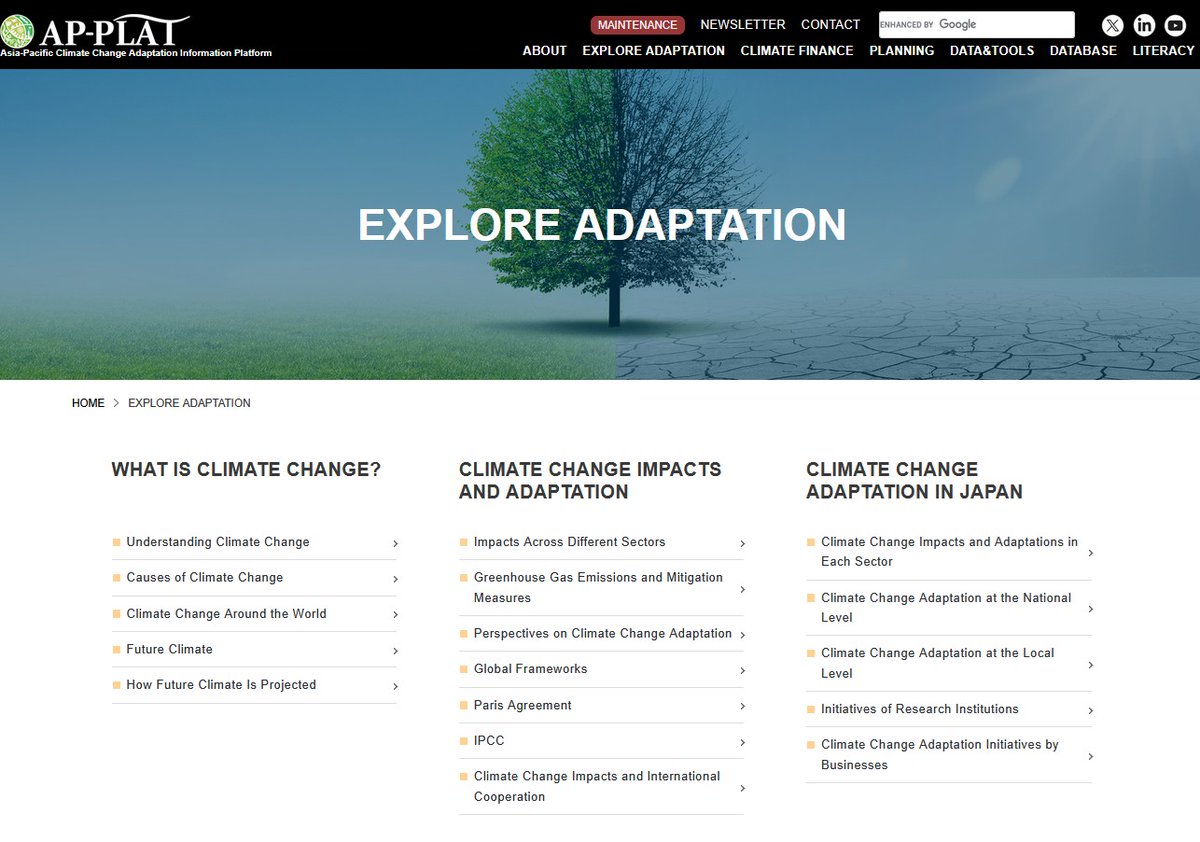Click arrow beside Adaptations in Each Sector
Viewport: 1200px width, 842px height.
(x=1090, y=553)
